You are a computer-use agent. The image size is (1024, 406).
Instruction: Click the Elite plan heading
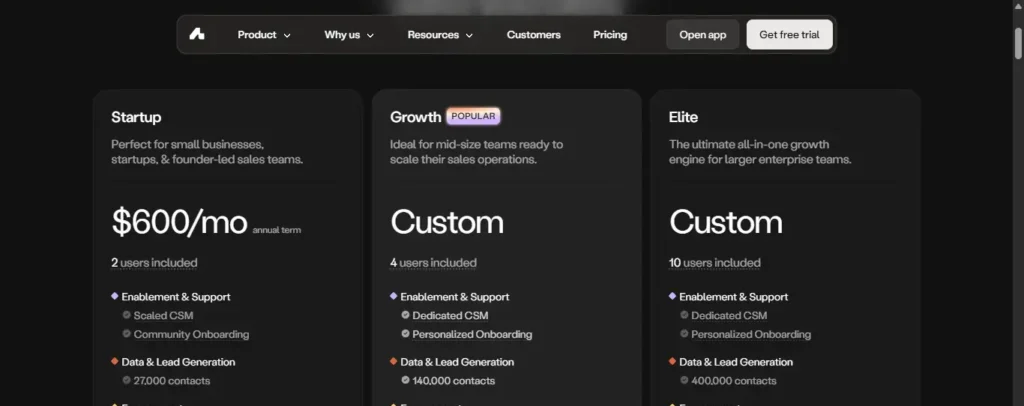click(x=683, y=117)
